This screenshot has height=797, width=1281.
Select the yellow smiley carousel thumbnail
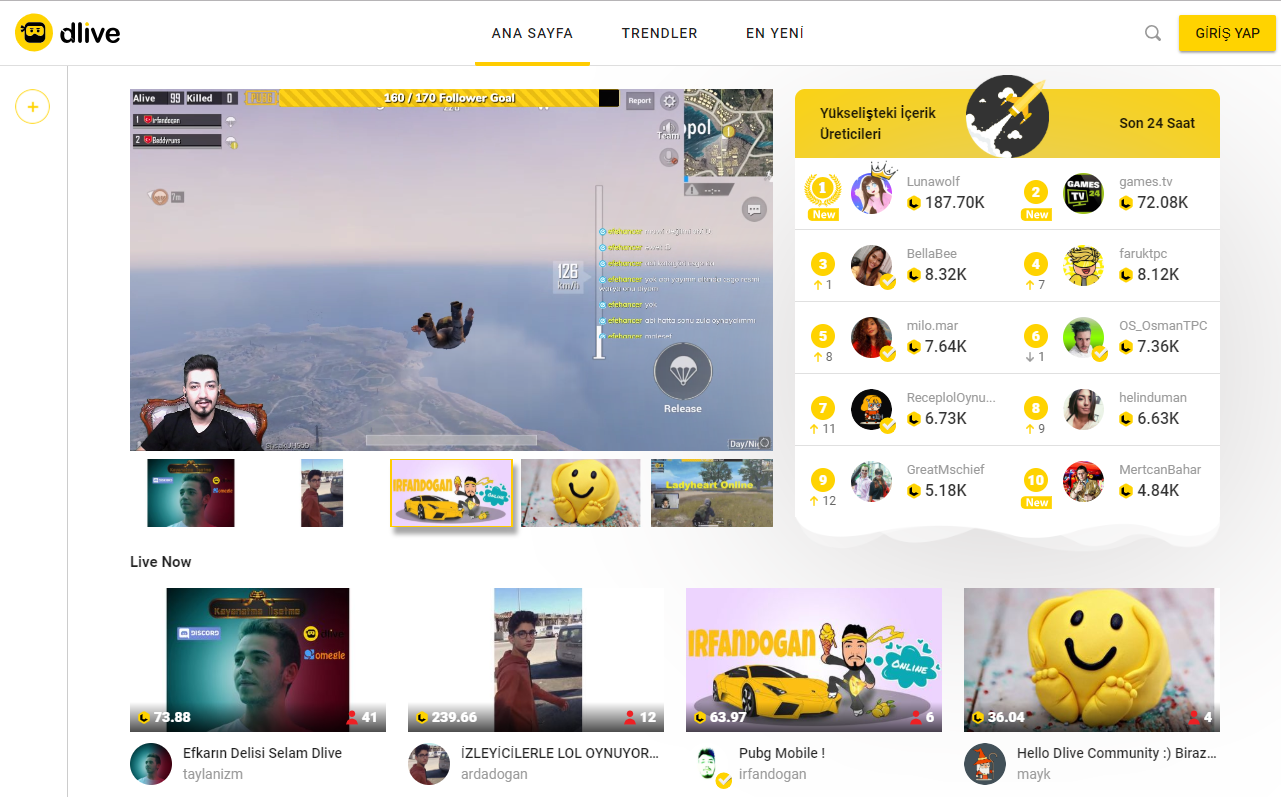582,493
